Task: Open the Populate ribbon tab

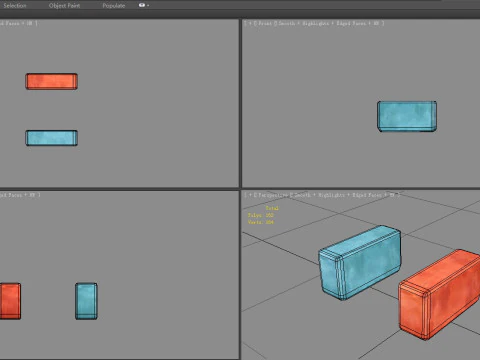Action: pos(114,5)
